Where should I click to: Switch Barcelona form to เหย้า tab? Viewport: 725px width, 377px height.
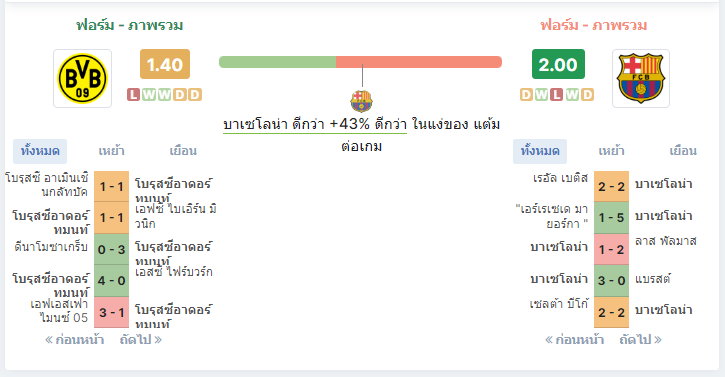coord(611,151)
